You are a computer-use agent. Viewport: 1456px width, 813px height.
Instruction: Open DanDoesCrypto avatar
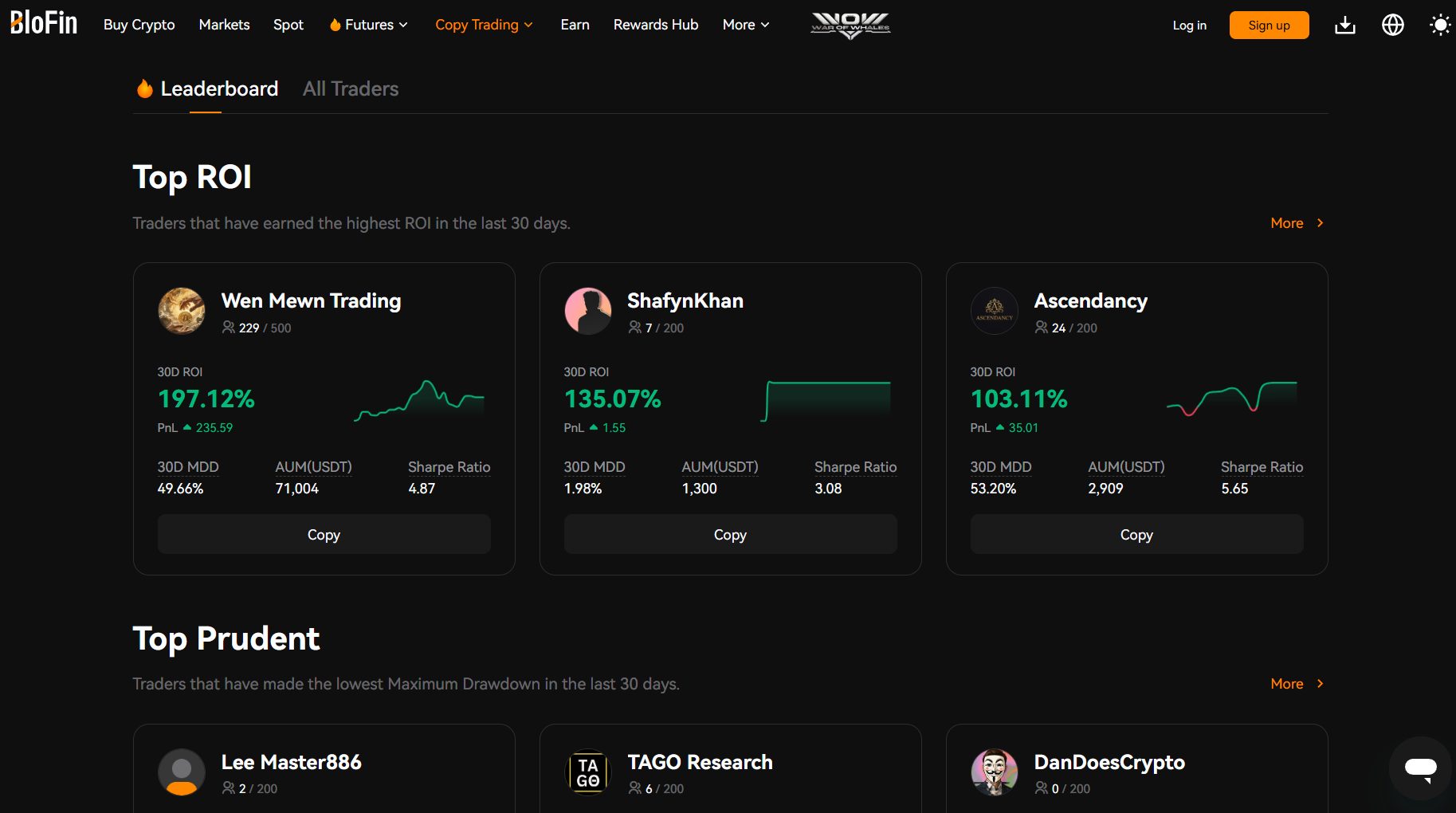(x=995, y=772)
